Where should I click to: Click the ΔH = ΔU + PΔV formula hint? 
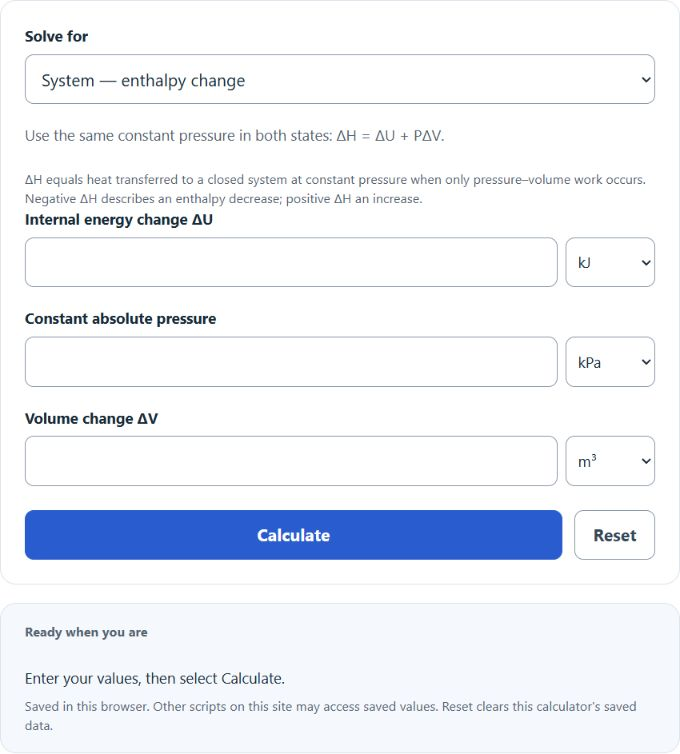(x=235, y=136)
